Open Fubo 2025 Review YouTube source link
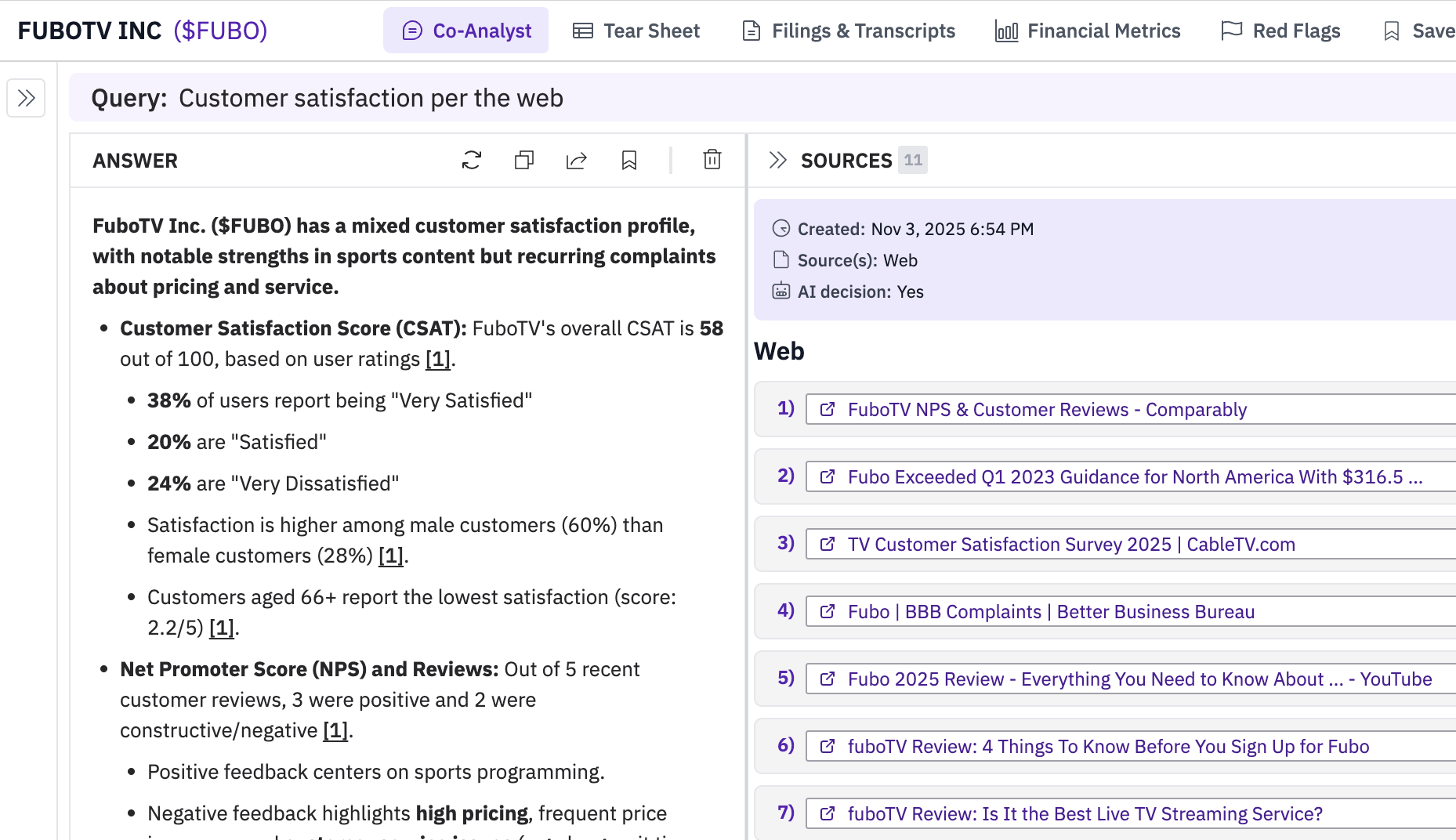Viewport: 1456px width, 840px height. (x=1139, y=679)
